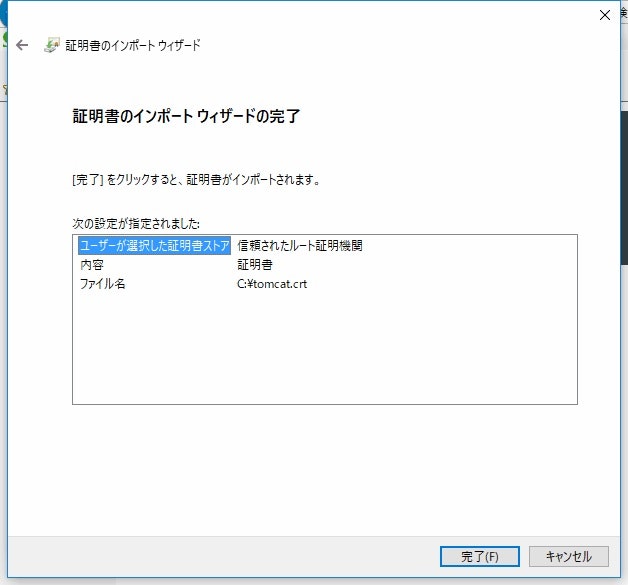Click the back arrow in wizard header
This screenshot has width=628, height=585.
click(22, 45)
